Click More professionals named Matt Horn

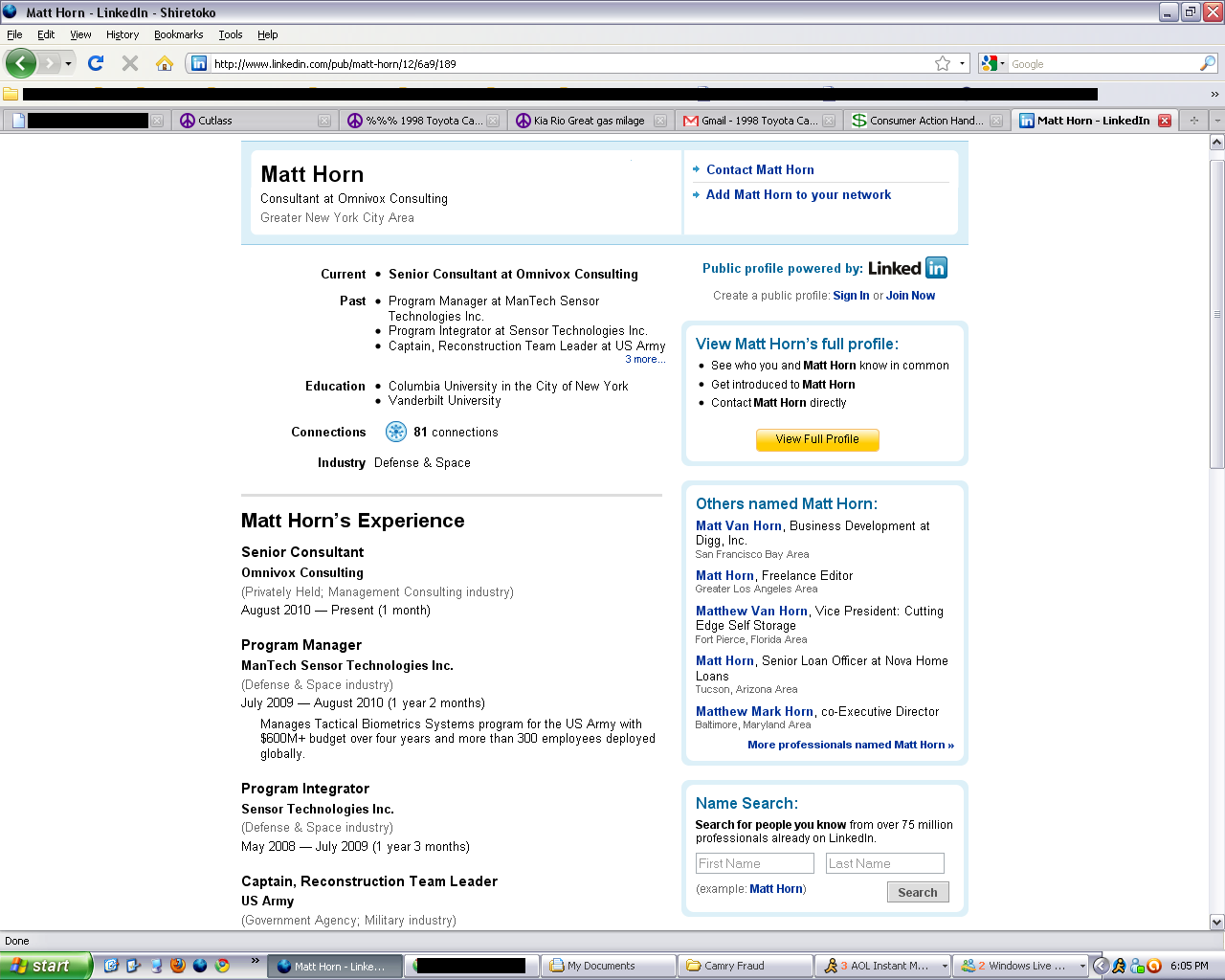851,745
